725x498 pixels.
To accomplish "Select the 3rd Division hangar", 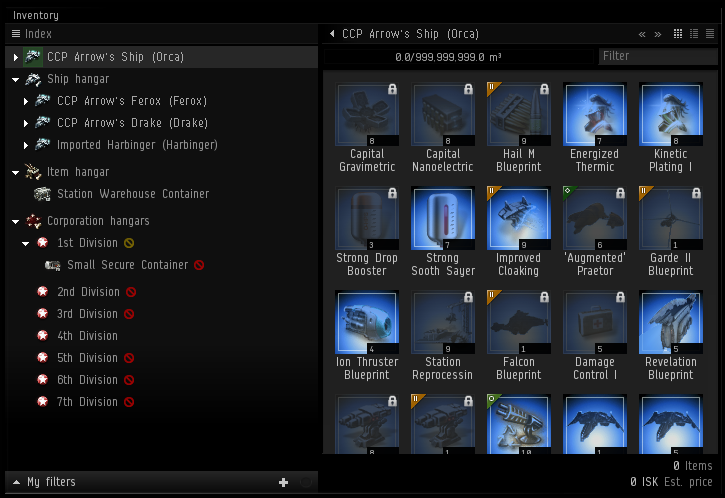I will (x=87, y=314).
